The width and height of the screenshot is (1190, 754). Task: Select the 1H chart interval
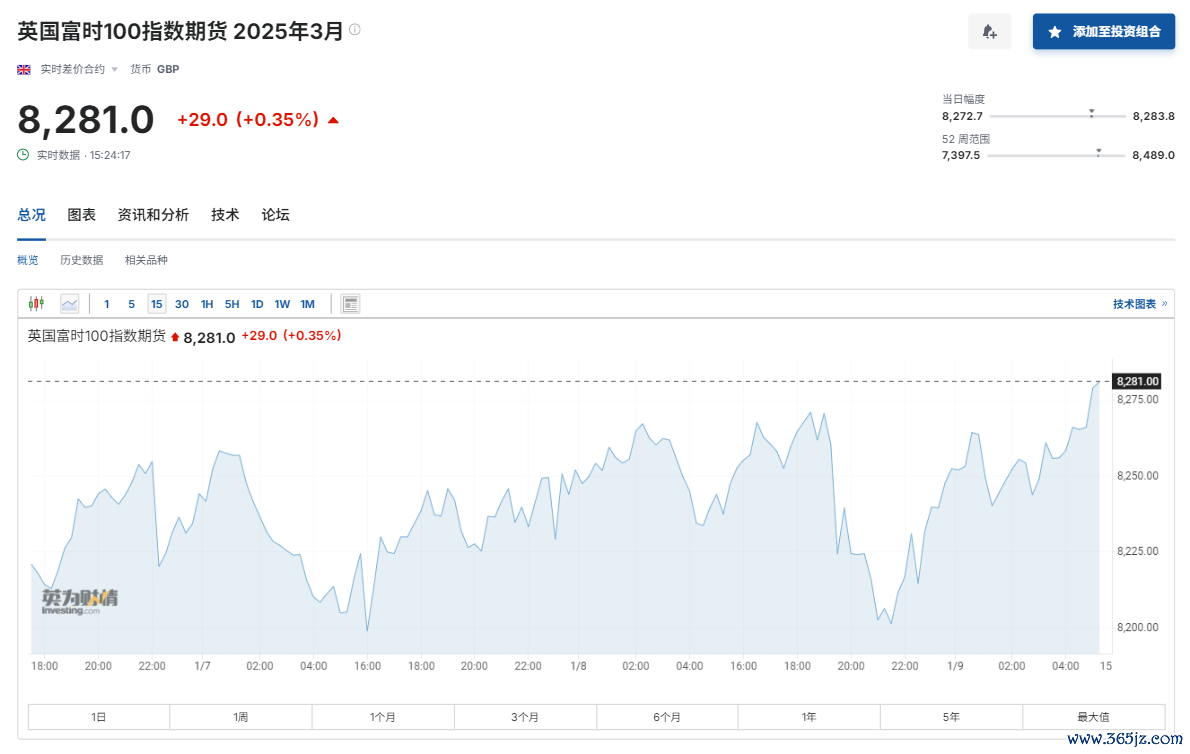click(x=206, y=304)
